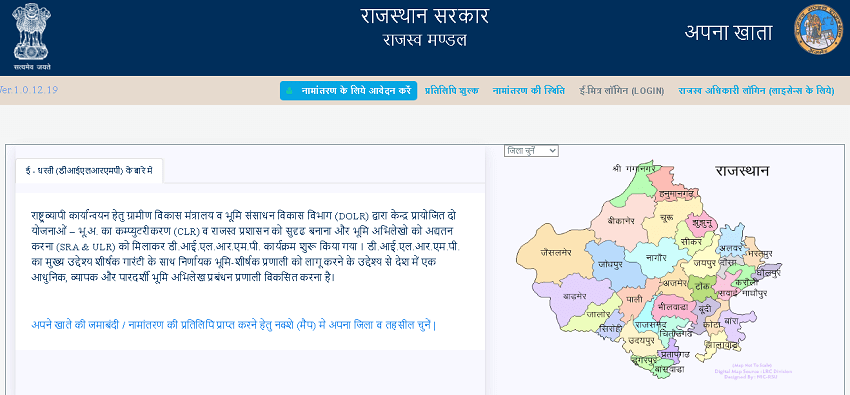Choose जोधपुर district on the map
Image resolution: width=850 pixels, height=395 pixels.
pyautogui.click(x=610, y=264)
